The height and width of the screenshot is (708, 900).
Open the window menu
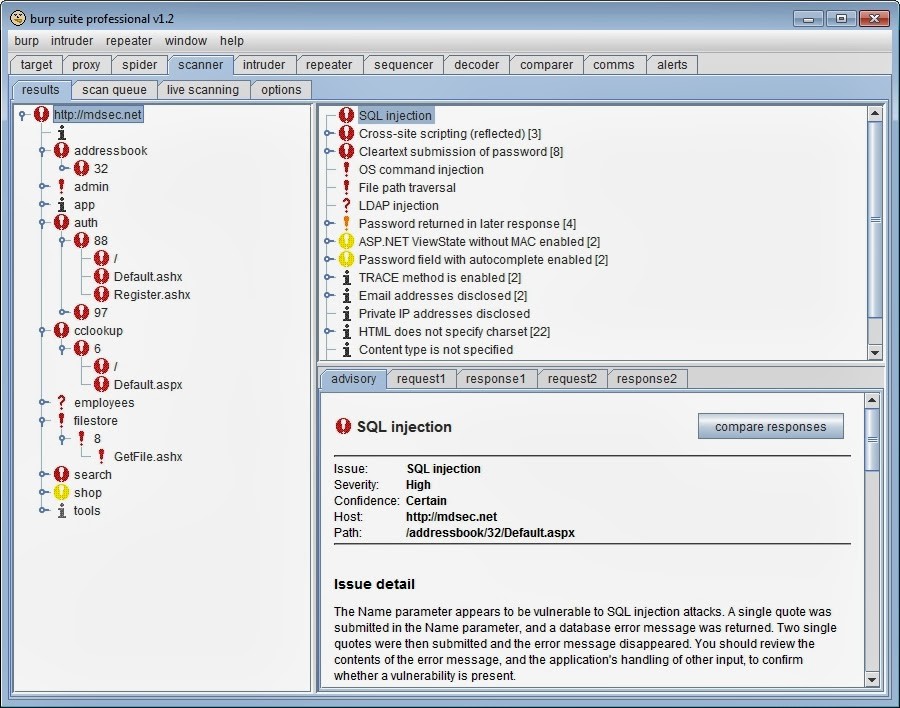click(x=185, y=41)
